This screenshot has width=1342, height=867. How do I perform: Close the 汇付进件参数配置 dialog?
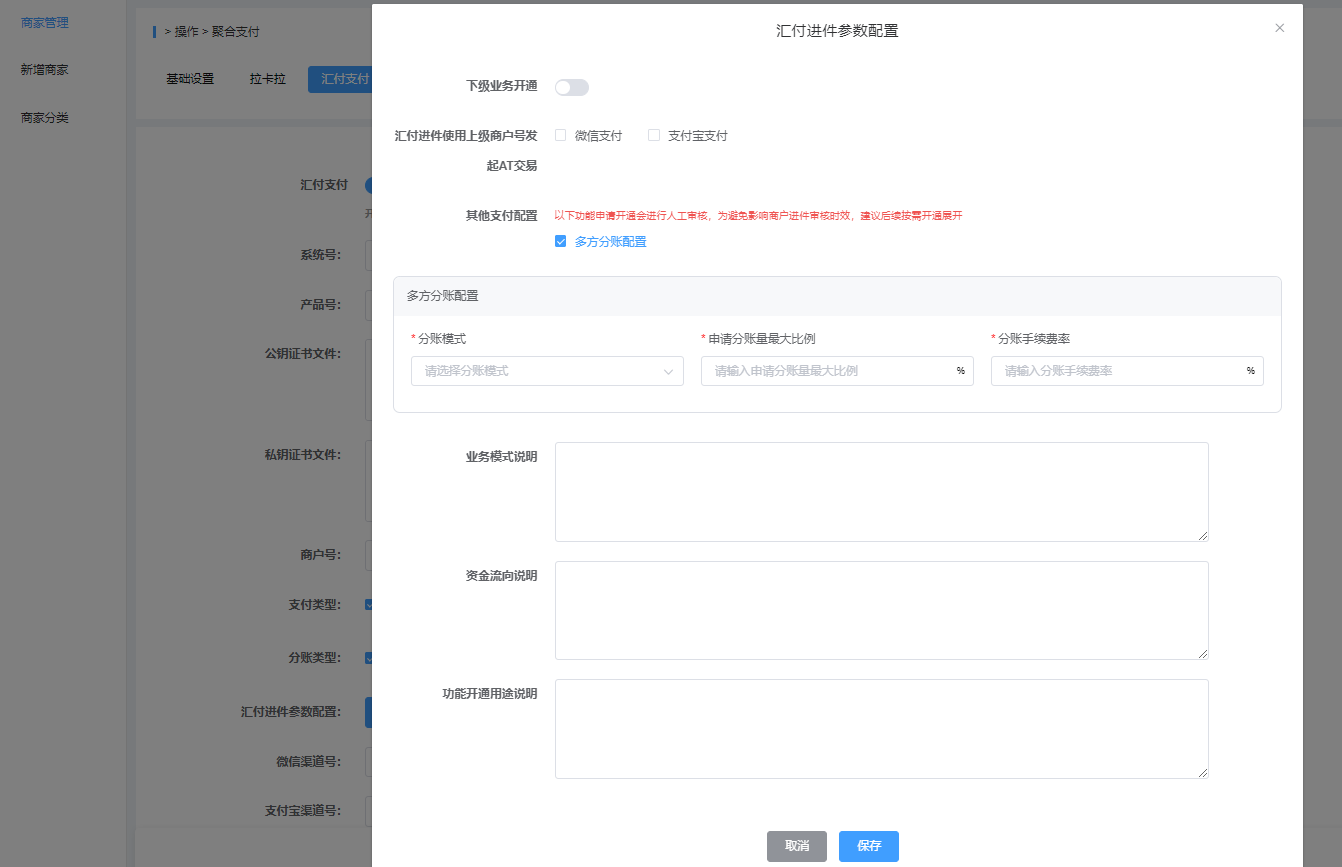[x=1279, y=29]
